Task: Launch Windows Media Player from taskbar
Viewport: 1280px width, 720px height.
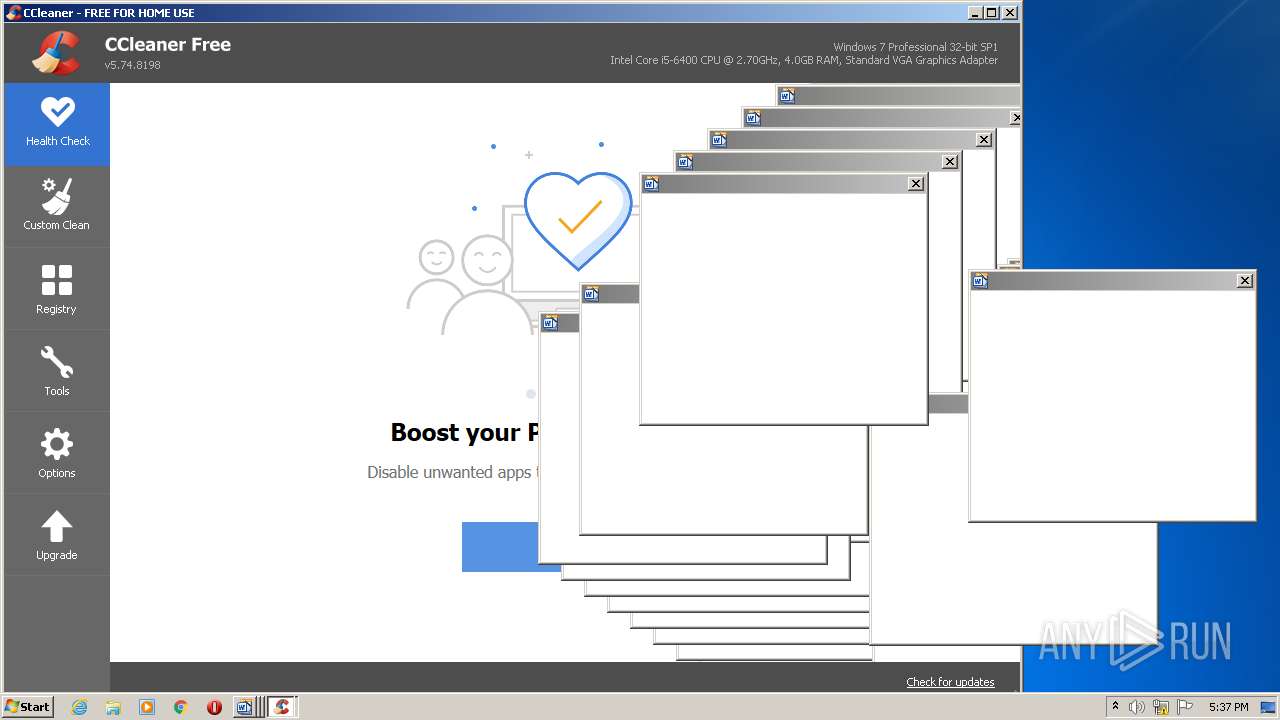Action: pos(147,707)
